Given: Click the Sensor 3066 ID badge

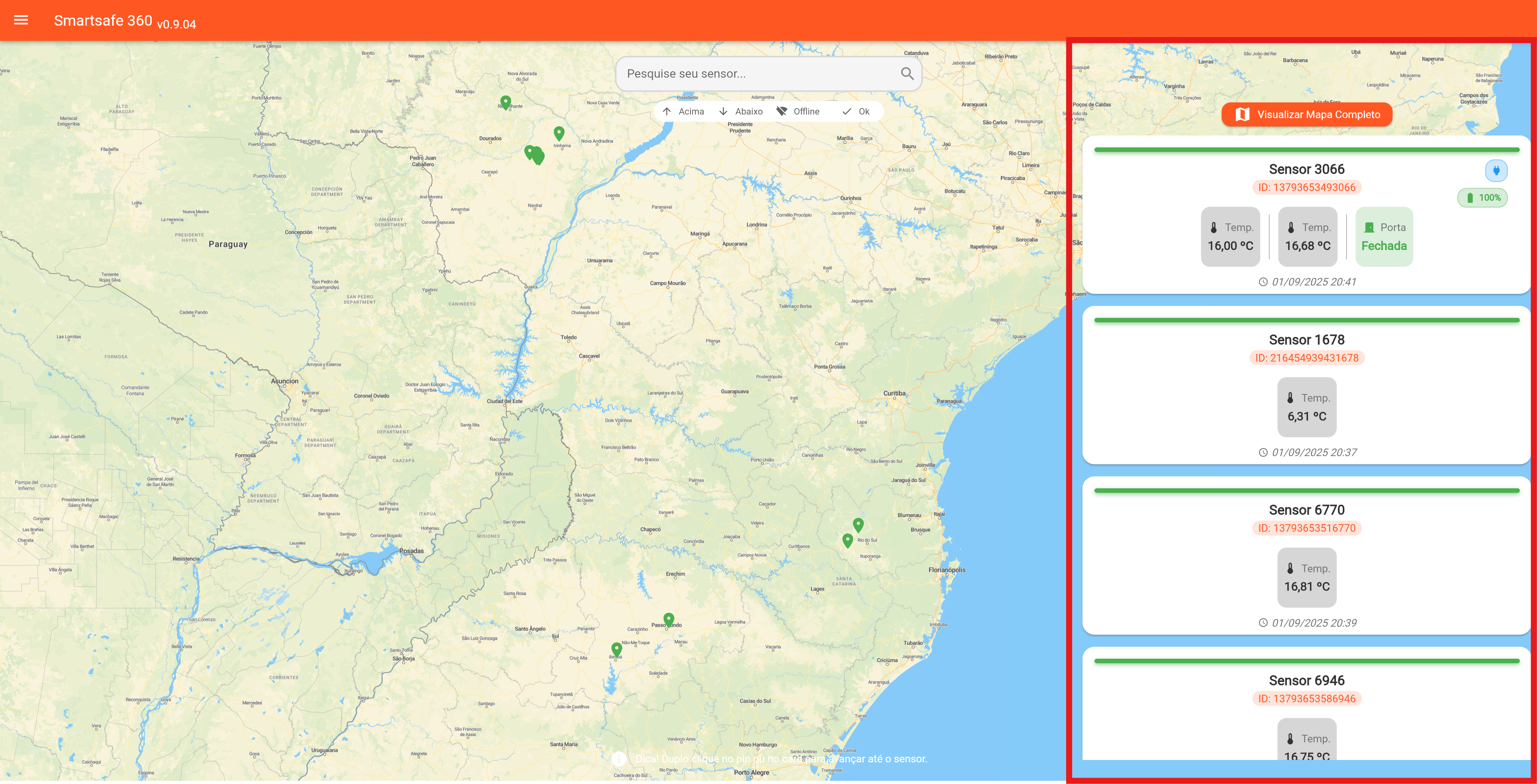Looking at the screenshot, I should point(1306,187).
